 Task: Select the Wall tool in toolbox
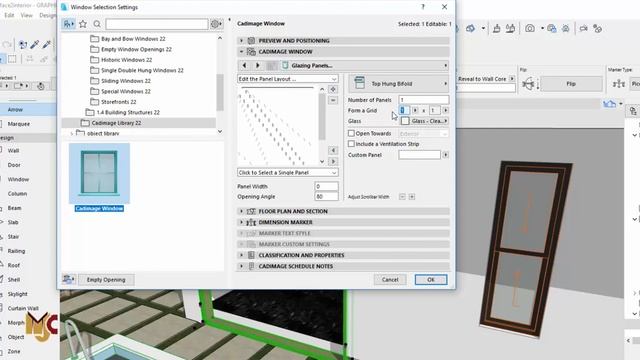[13, 151]
